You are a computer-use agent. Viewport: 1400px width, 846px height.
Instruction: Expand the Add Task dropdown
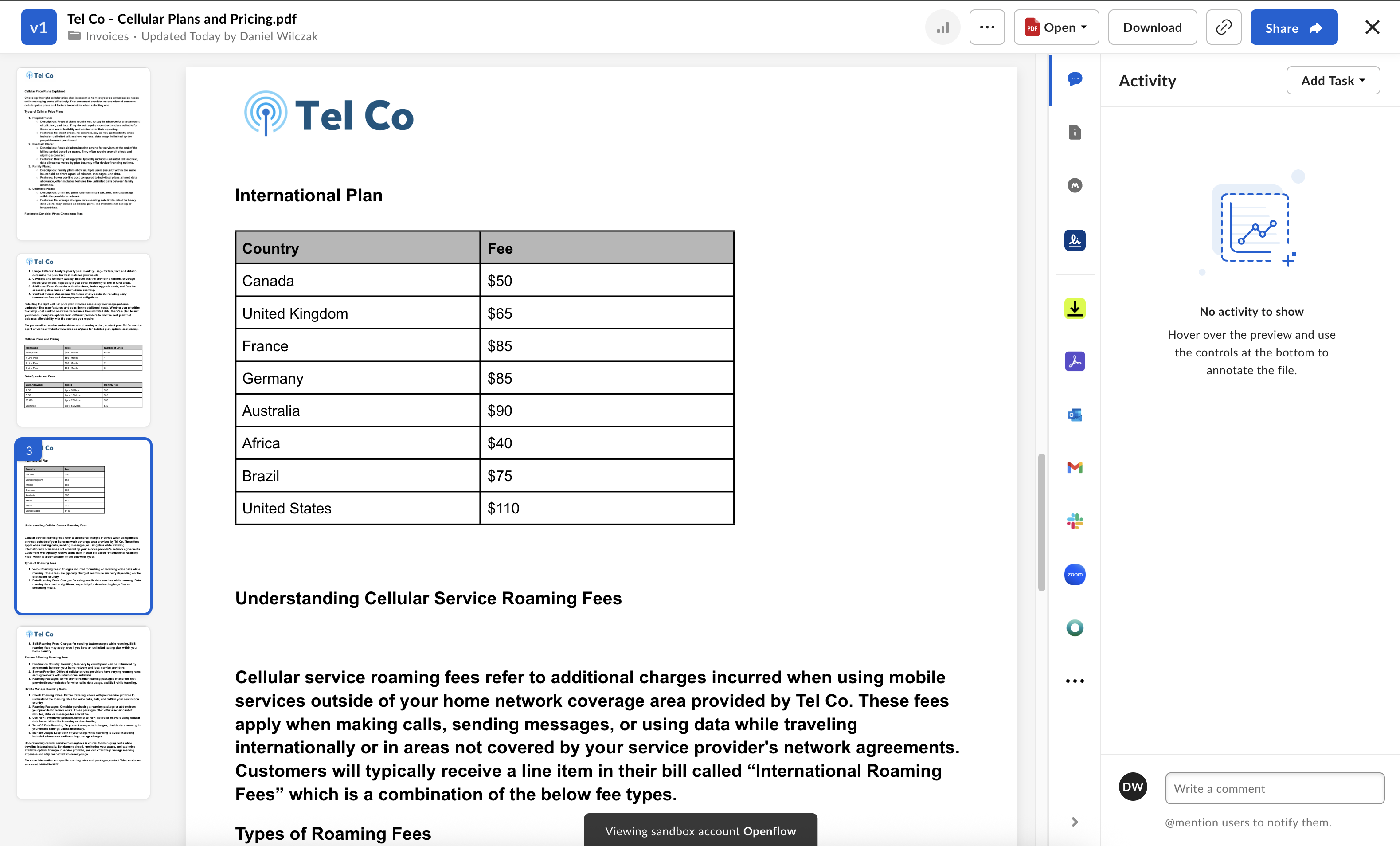click(1332, 81)
